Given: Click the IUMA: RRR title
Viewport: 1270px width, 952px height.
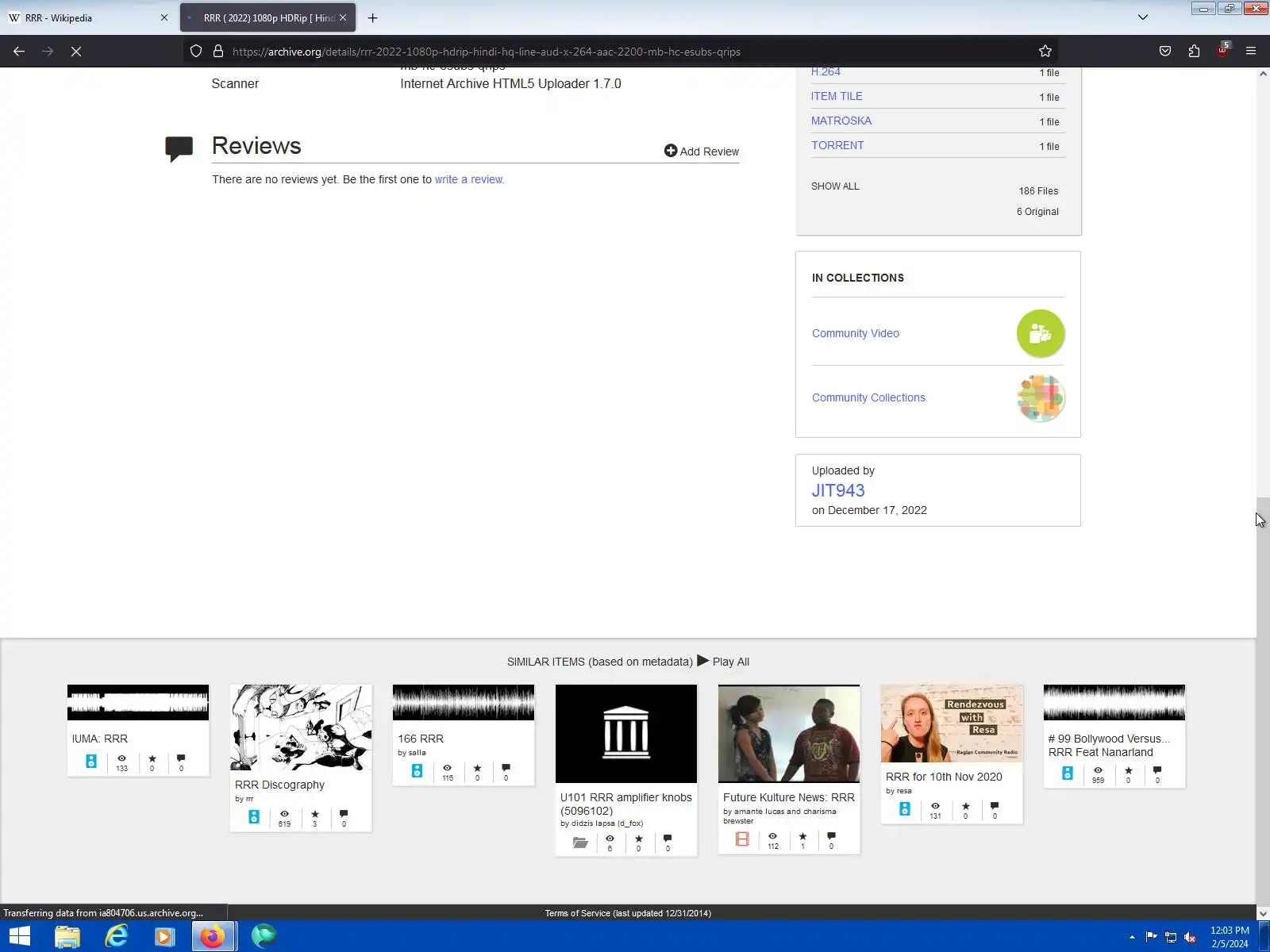Looking at the screenshot, I should coord(100,739).
